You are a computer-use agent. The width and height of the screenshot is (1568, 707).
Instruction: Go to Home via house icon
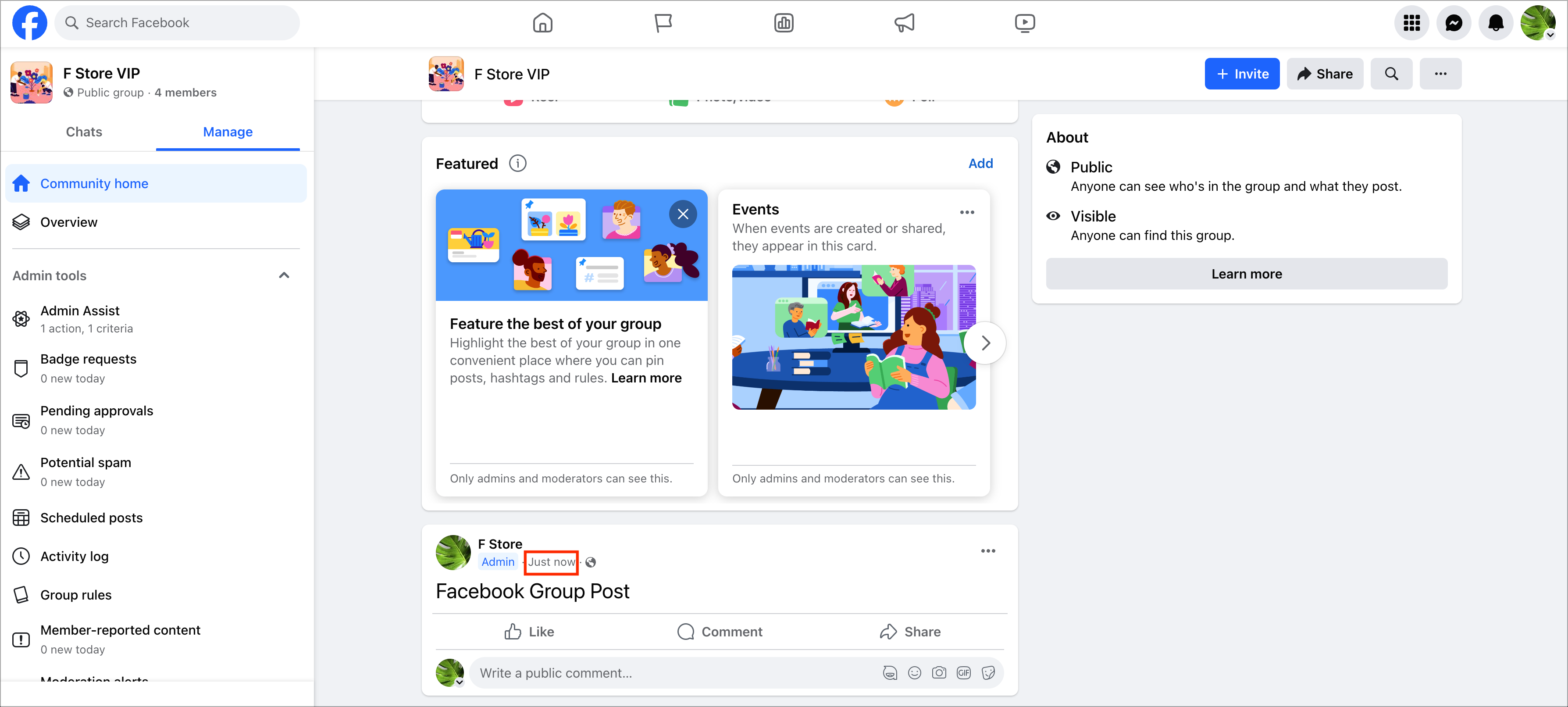pos(542,23)
